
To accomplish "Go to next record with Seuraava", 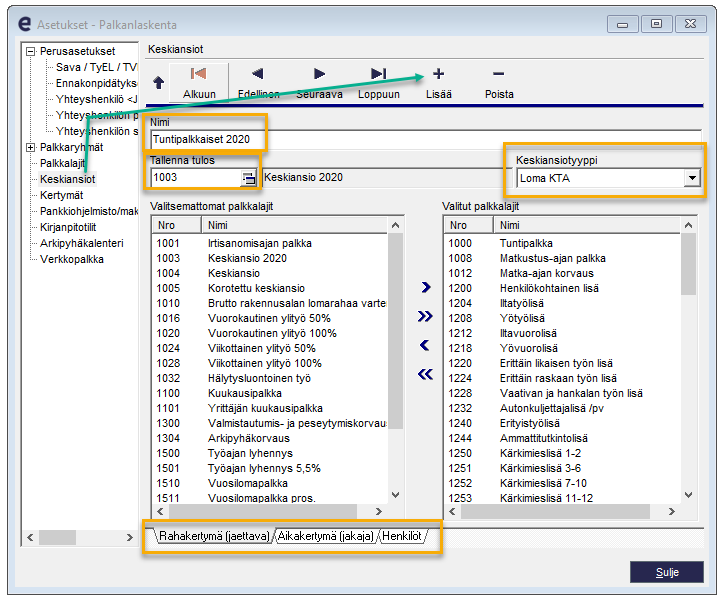I will (319, 83).
